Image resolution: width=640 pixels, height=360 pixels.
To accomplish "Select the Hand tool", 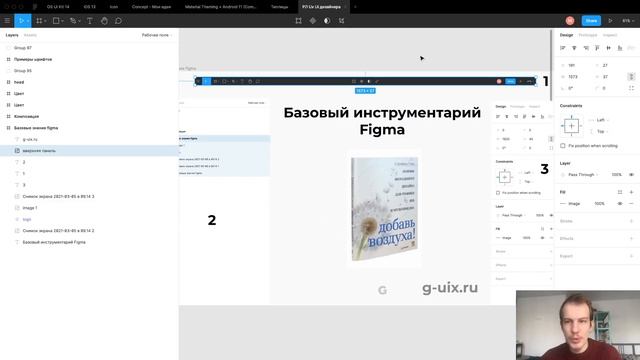I will (104, 20).
